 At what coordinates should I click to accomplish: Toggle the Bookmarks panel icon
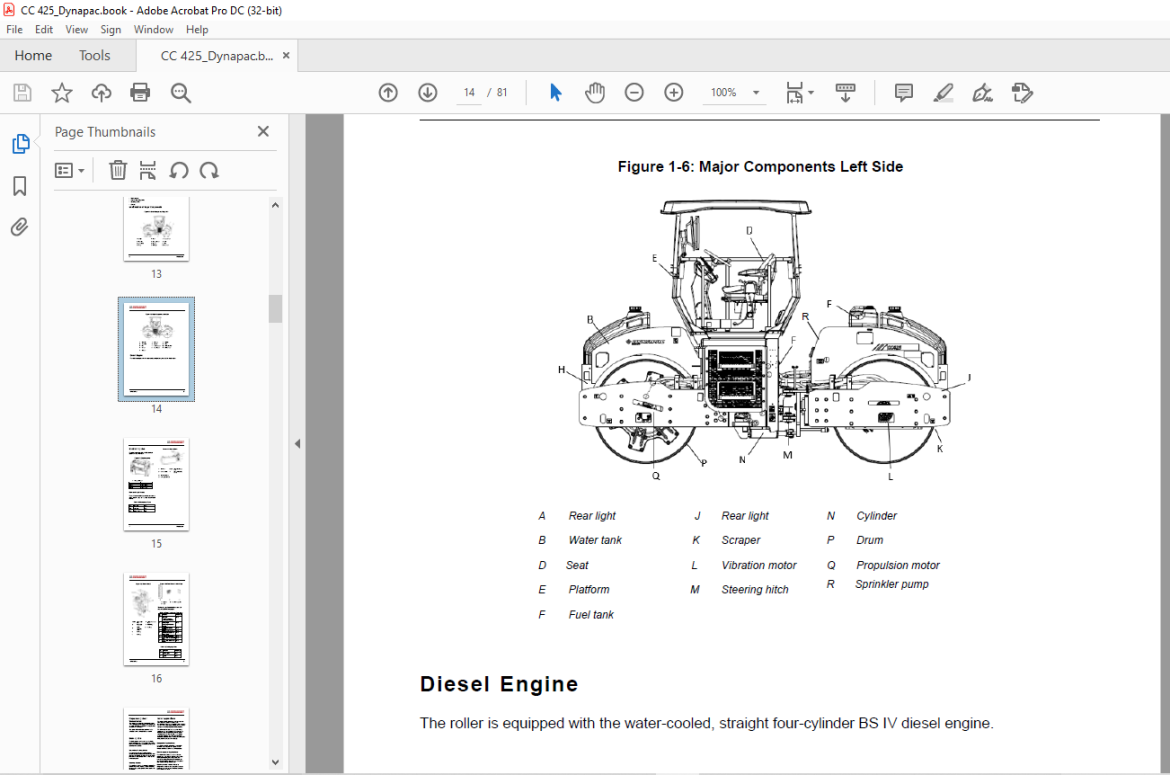tap(20, 186)
